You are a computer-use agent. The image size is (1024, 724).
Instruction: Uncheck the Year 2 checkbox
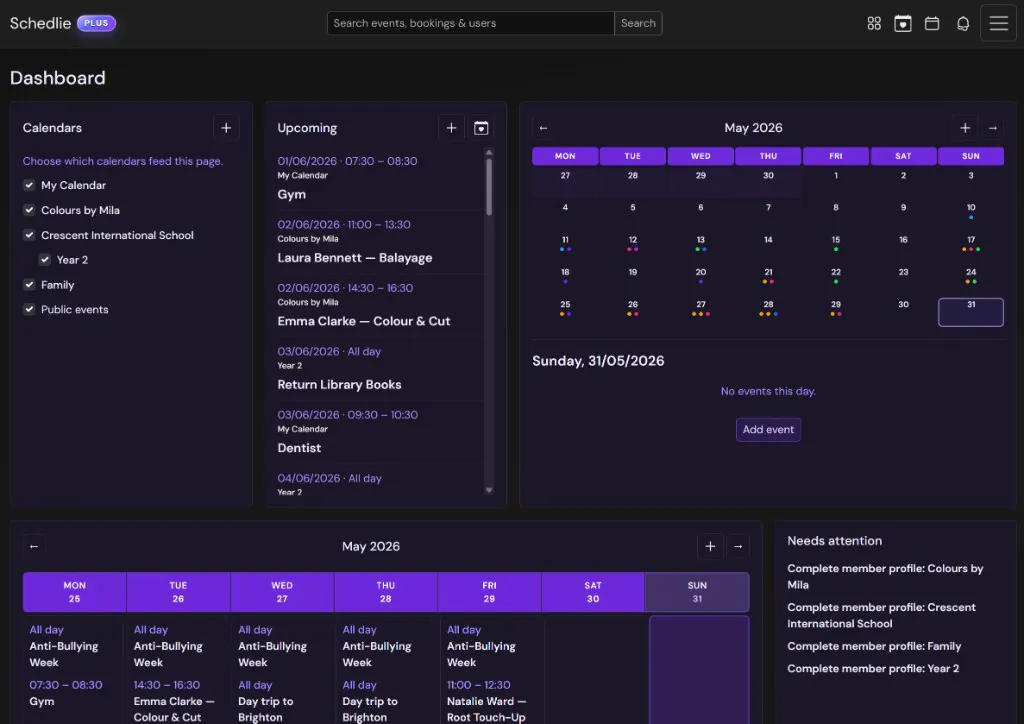pyautogui.click(x=44, y=259)
